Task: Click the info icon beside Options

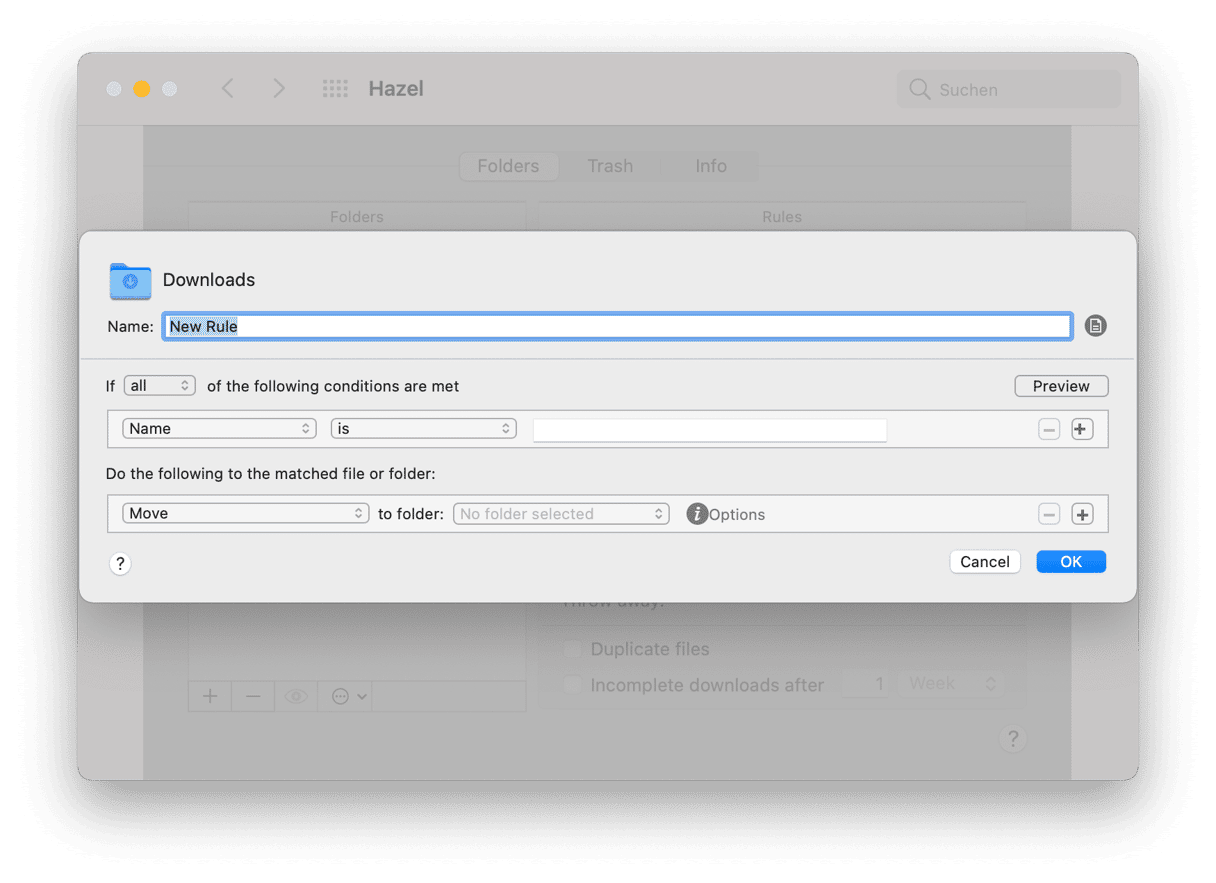Action: pos(697,514)
